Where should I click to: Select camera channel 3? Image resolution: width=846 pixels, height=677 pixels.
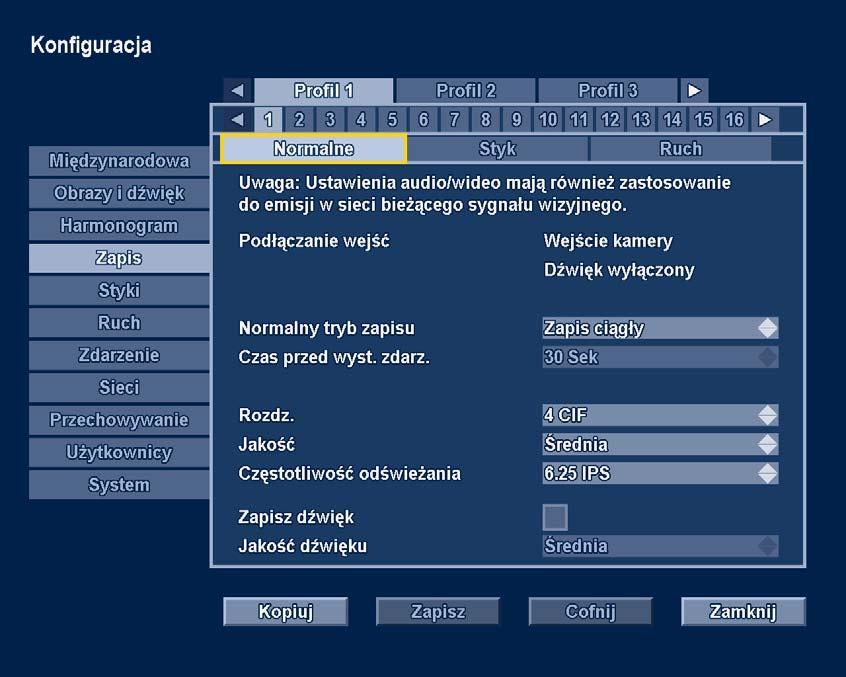point(330,120)
